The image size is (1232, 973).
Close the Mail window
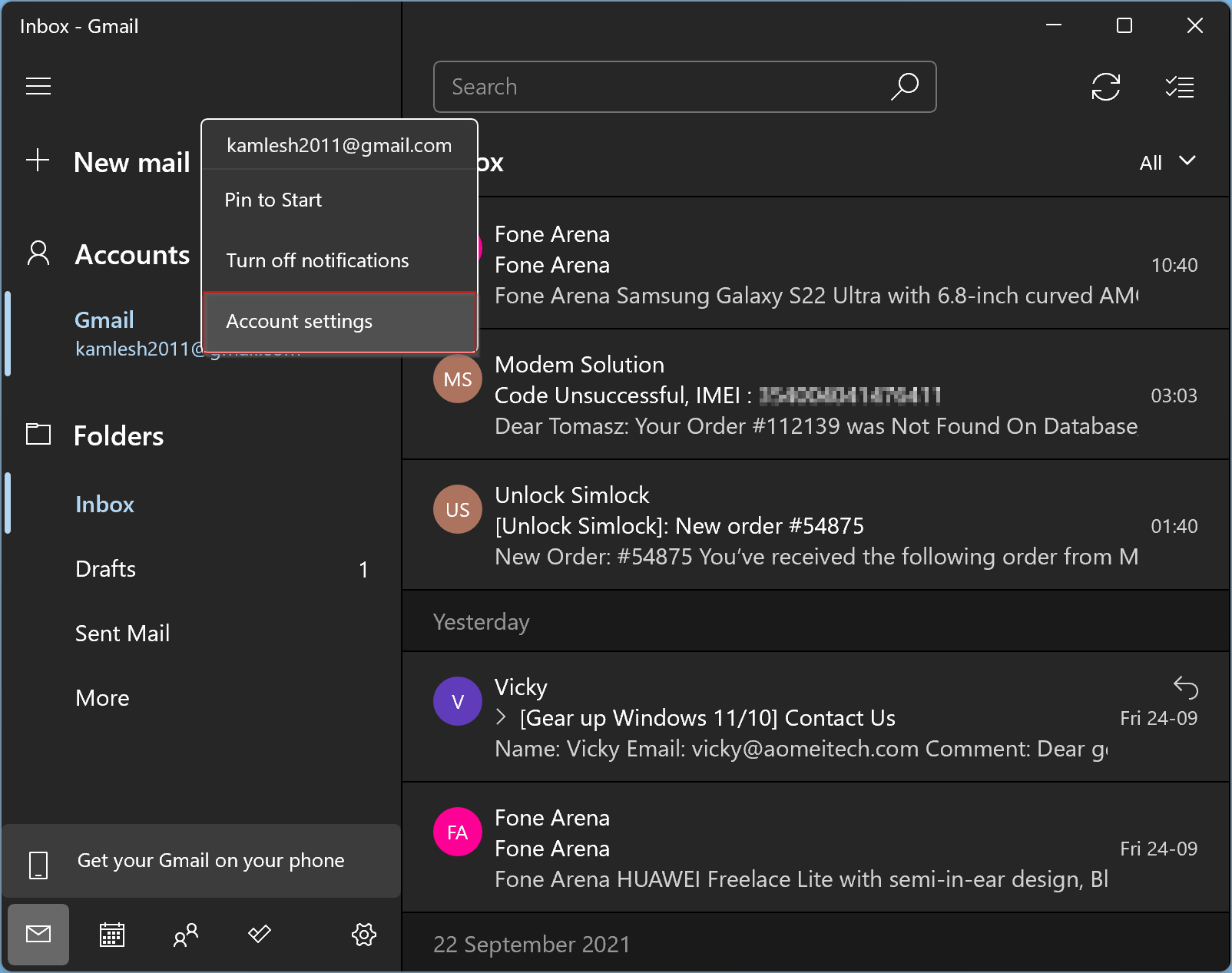coord(1195,25)
